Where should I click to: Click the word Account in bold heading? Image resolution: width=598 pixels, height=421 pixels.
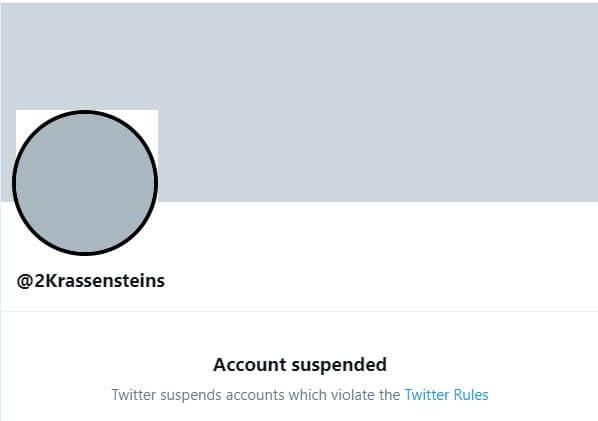(250, 365)
